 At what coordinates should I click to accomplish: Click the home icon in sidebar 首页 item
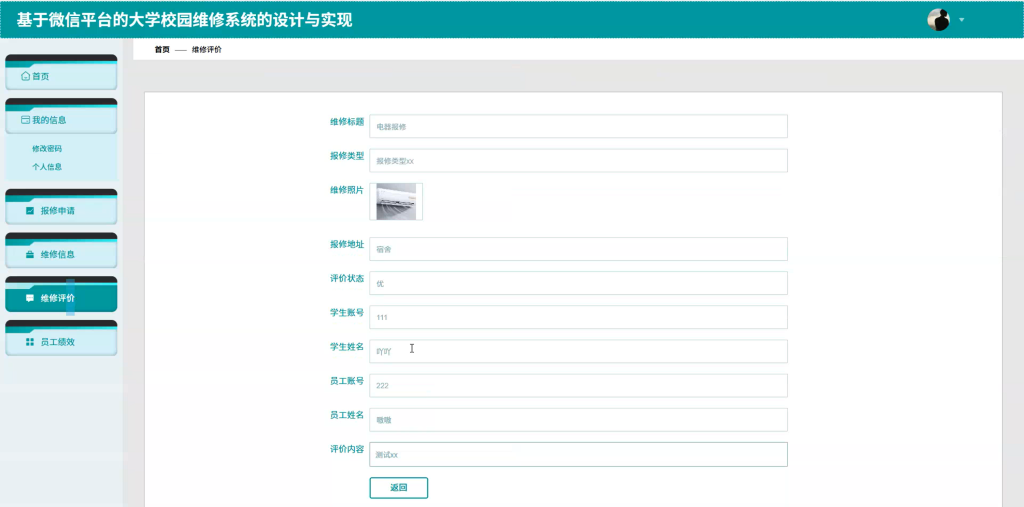click(25, 76)
